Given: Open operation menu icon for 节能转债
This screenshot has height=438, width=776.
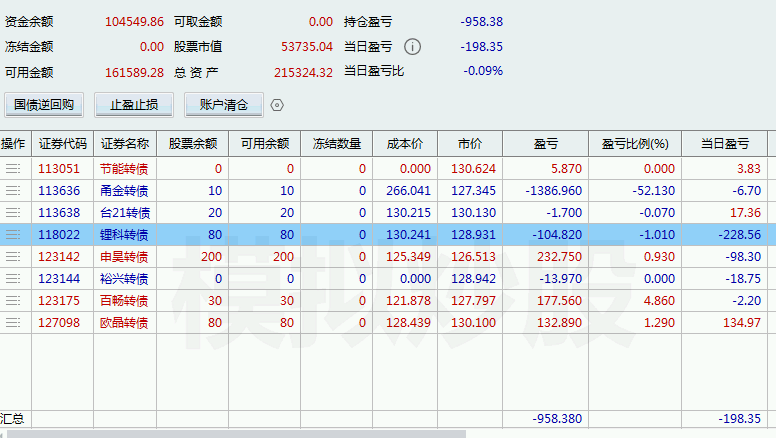Looking at the screenshot, I should 13,169.
